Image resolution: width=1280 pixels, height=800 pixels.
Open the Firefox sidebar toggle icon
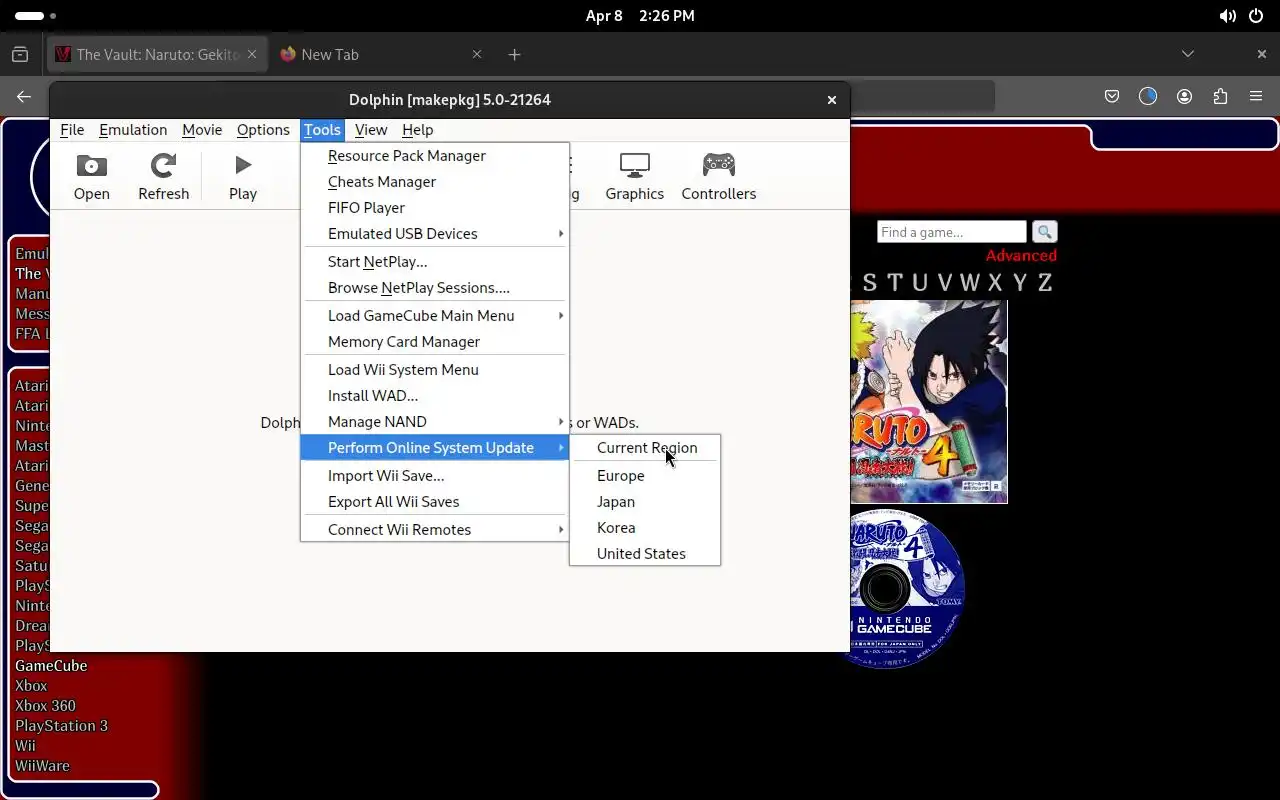tap(19, 54)
